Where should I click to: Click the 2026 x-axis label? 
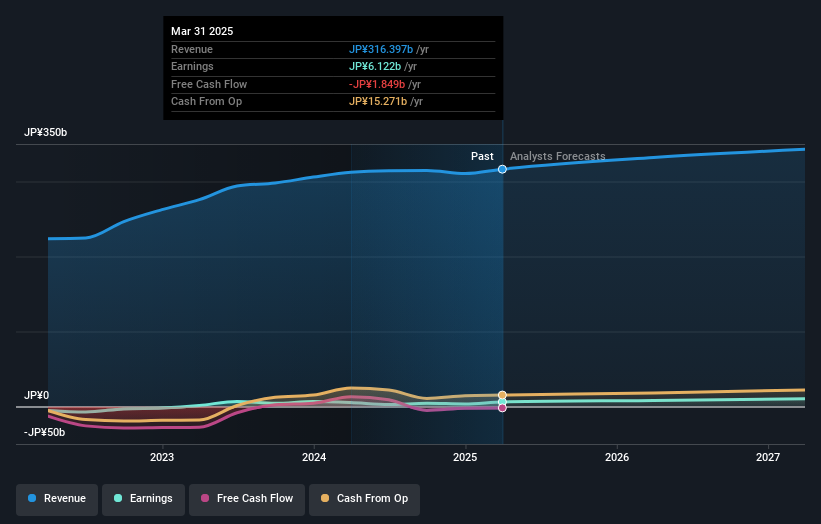pyautogui.click(x=617, y=457)
